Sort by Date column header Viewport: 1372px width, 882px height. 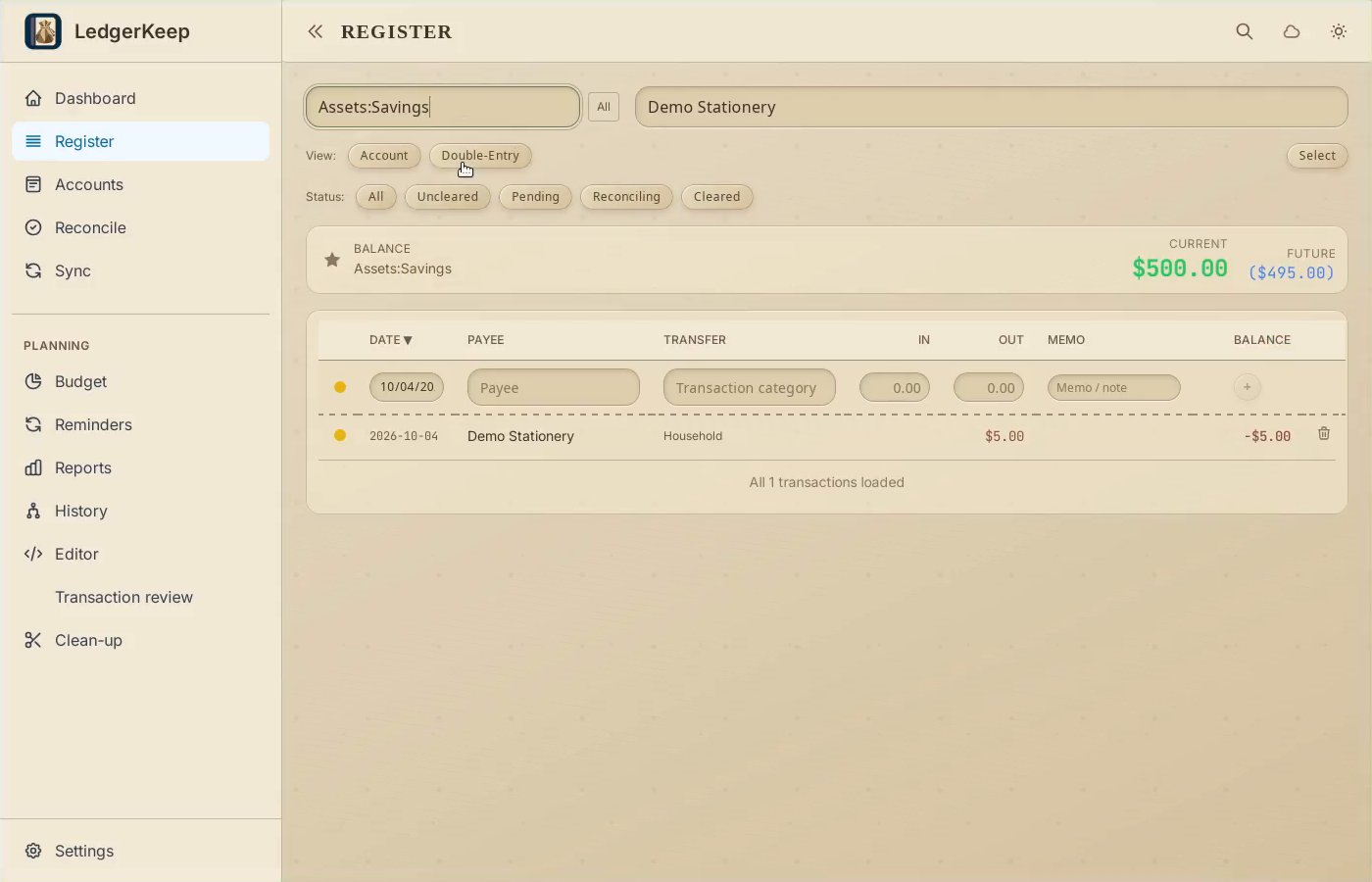click(391, 340)
